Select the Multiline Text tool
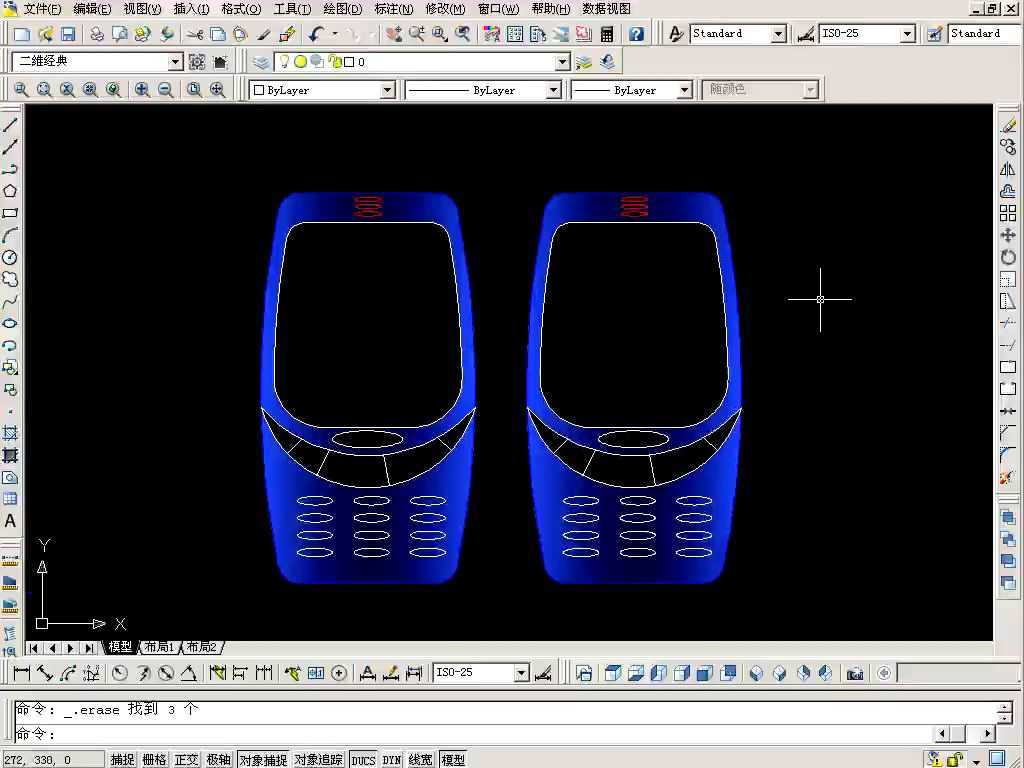This screenshot has width=1024, height=768. tap(10, 521)
